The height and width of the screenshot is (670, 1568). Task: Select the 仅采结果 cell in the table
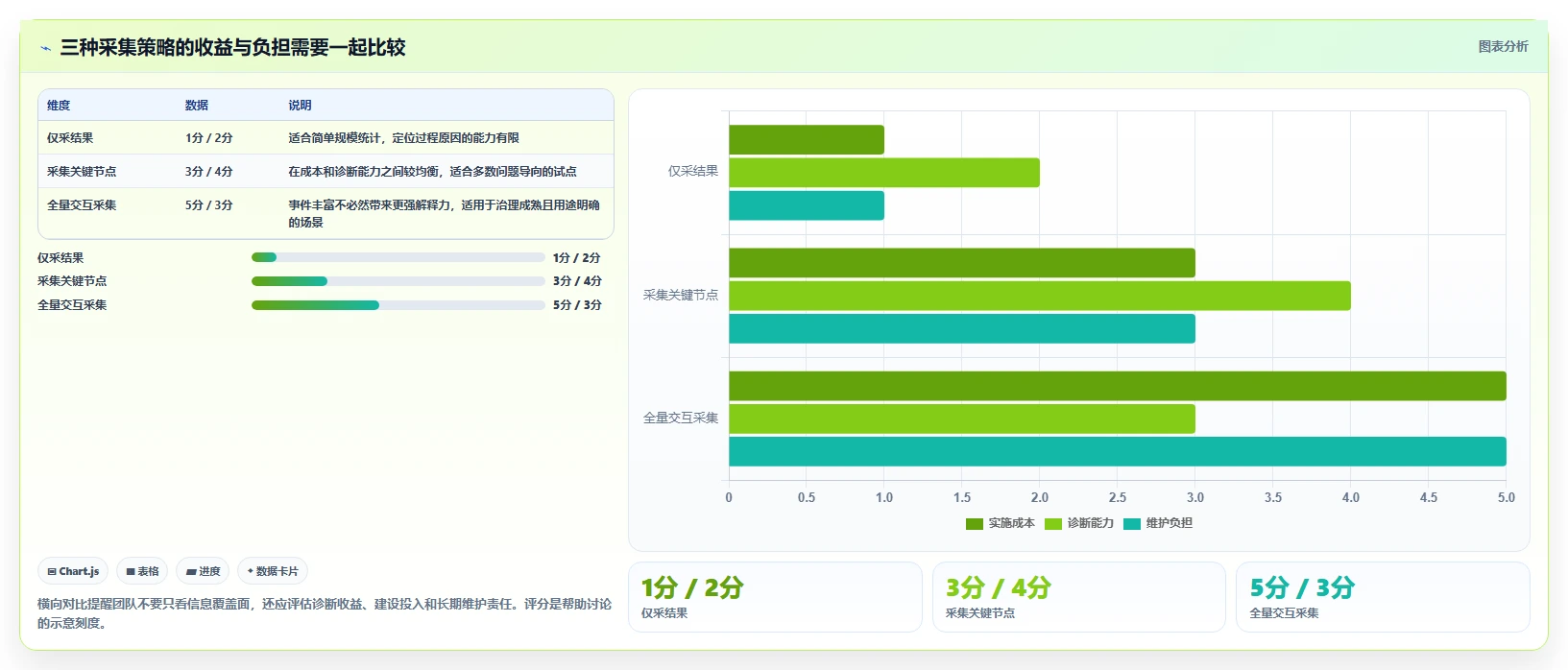tap(70, 138)
